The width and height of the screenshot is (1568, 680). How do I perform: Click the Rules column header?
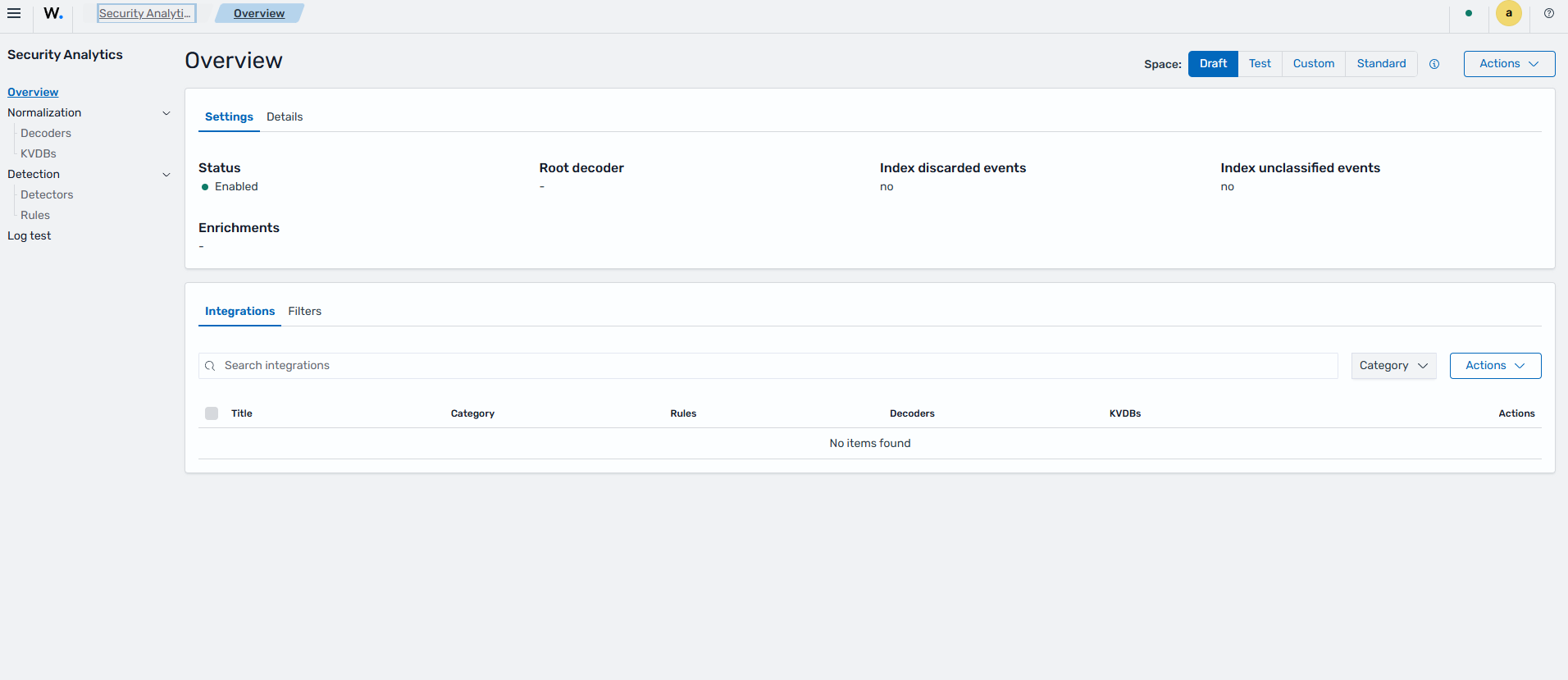click(683, 413)
